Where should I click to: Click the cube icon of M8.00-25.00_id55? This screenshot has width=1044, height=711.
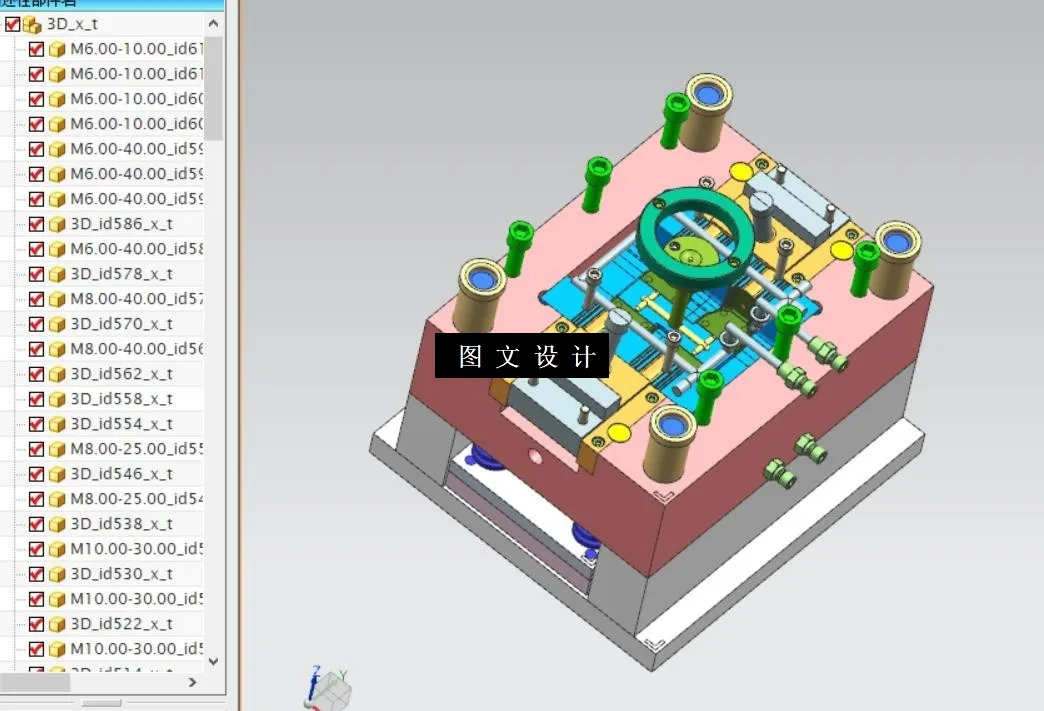click(x=57, y=448)
